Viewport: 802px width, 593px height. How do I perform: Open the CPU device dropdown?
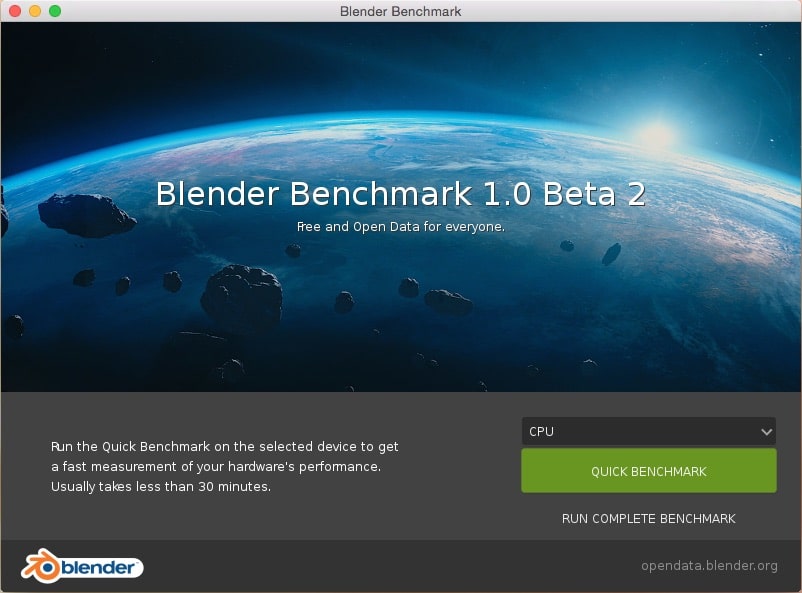tap(649, 431)
